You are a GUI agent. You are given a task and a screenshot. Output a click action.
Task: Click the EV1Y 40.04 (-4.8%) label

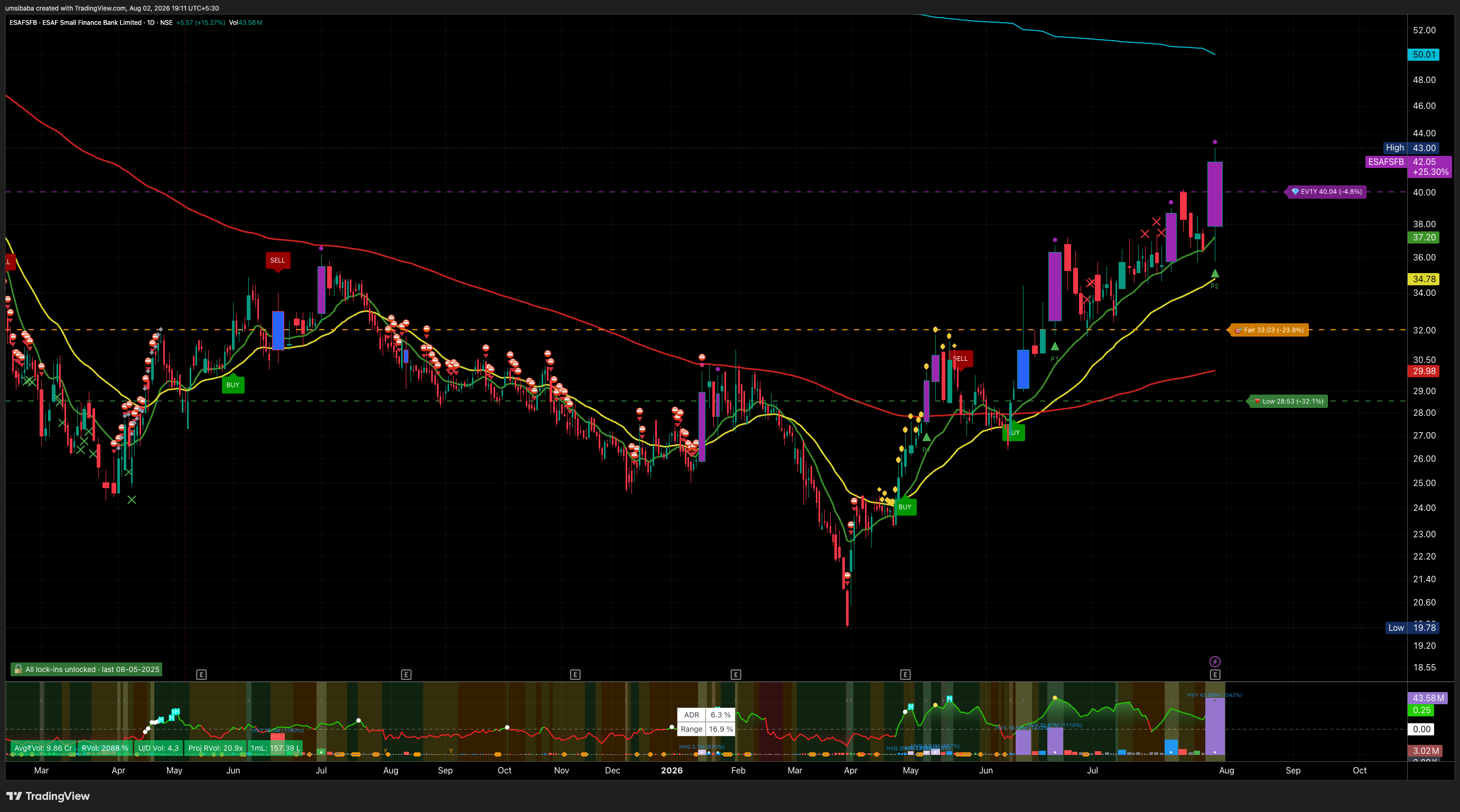click(1326, 192)
